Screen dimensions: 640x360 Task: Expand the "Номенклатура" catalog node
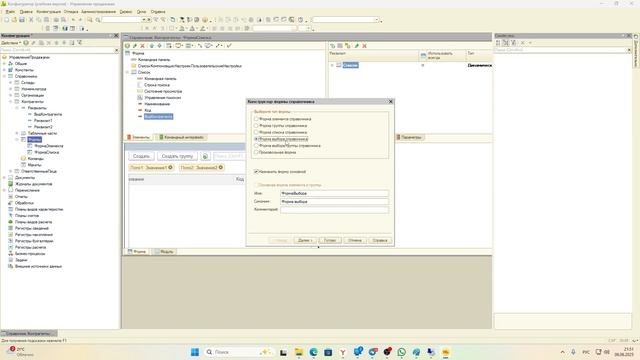(x=11, y=89)
